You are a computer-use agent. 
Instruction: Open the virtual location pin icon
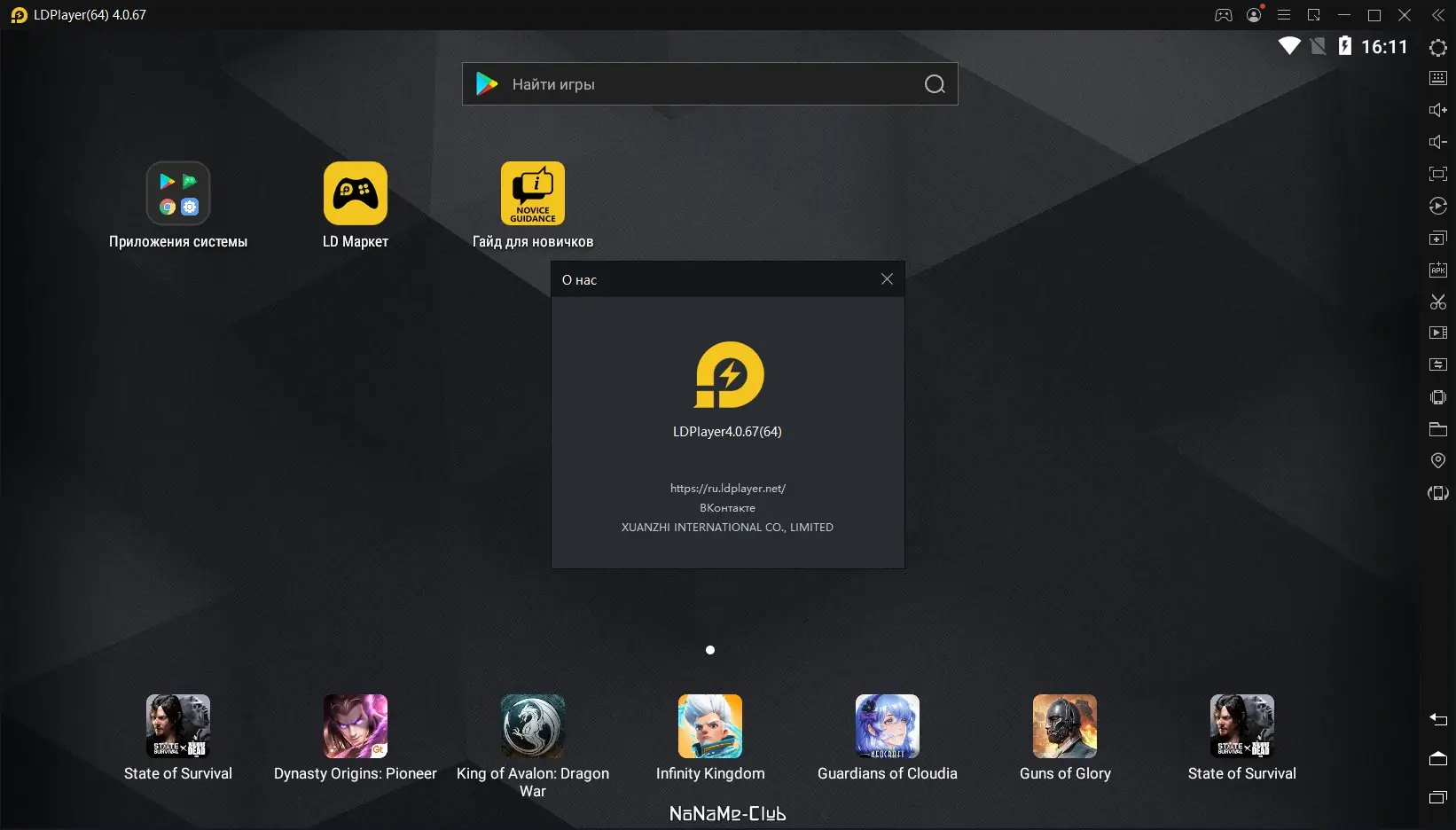coord(1438,460)
